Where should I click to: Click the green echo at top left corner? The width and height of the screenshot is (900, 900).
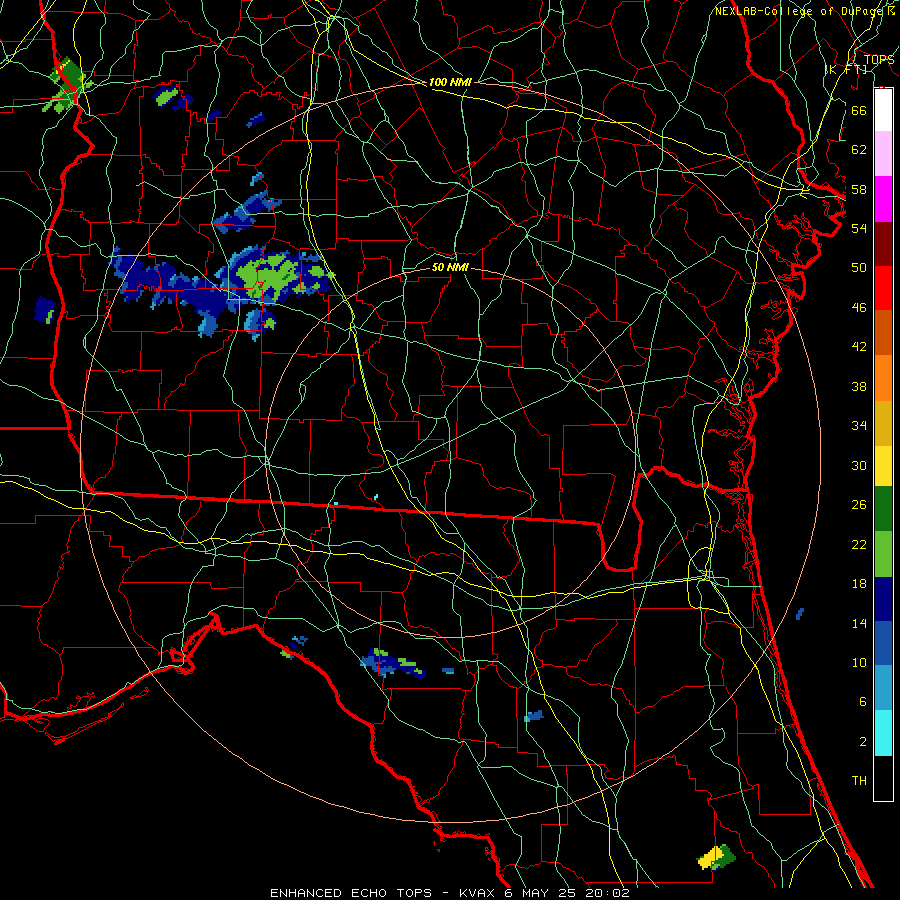coord(68,85)
